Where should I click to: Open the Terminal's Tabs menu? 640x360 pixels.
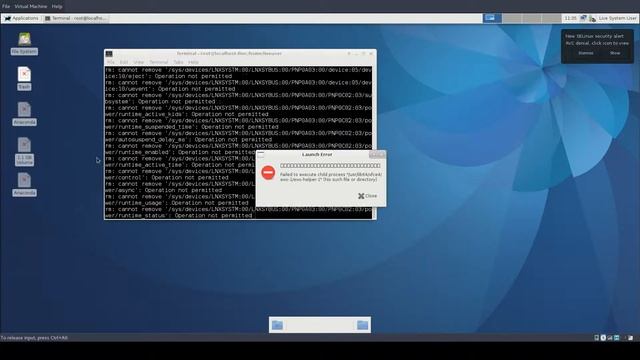[178, 62]
